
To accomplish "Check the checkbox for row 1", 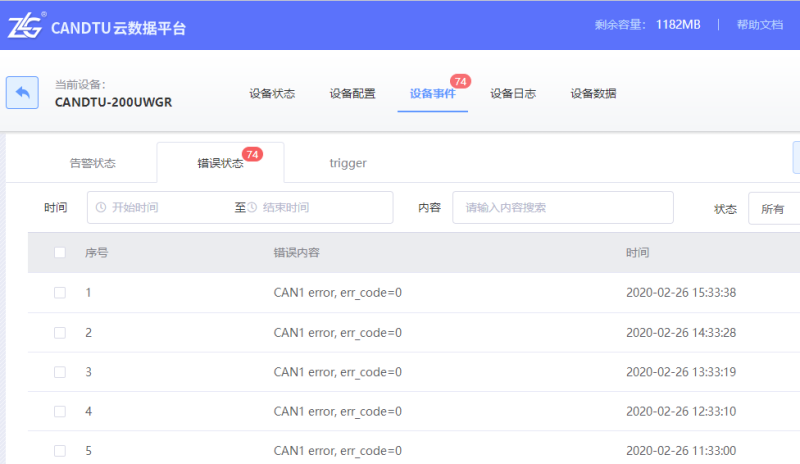I will coord(60,292).
